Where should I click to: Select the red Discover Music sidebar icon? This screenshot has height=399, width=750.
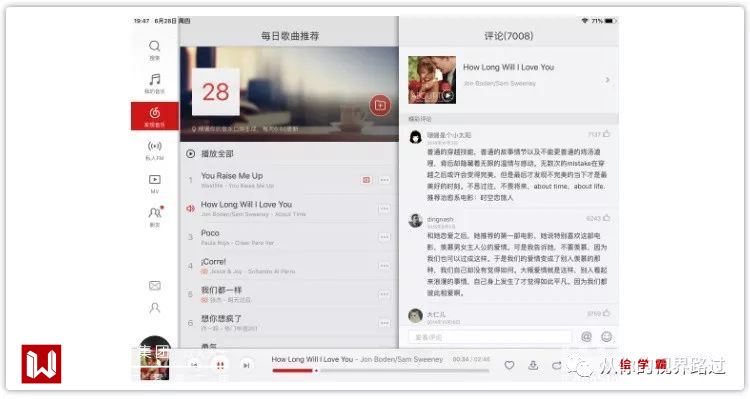pos(154,113)
